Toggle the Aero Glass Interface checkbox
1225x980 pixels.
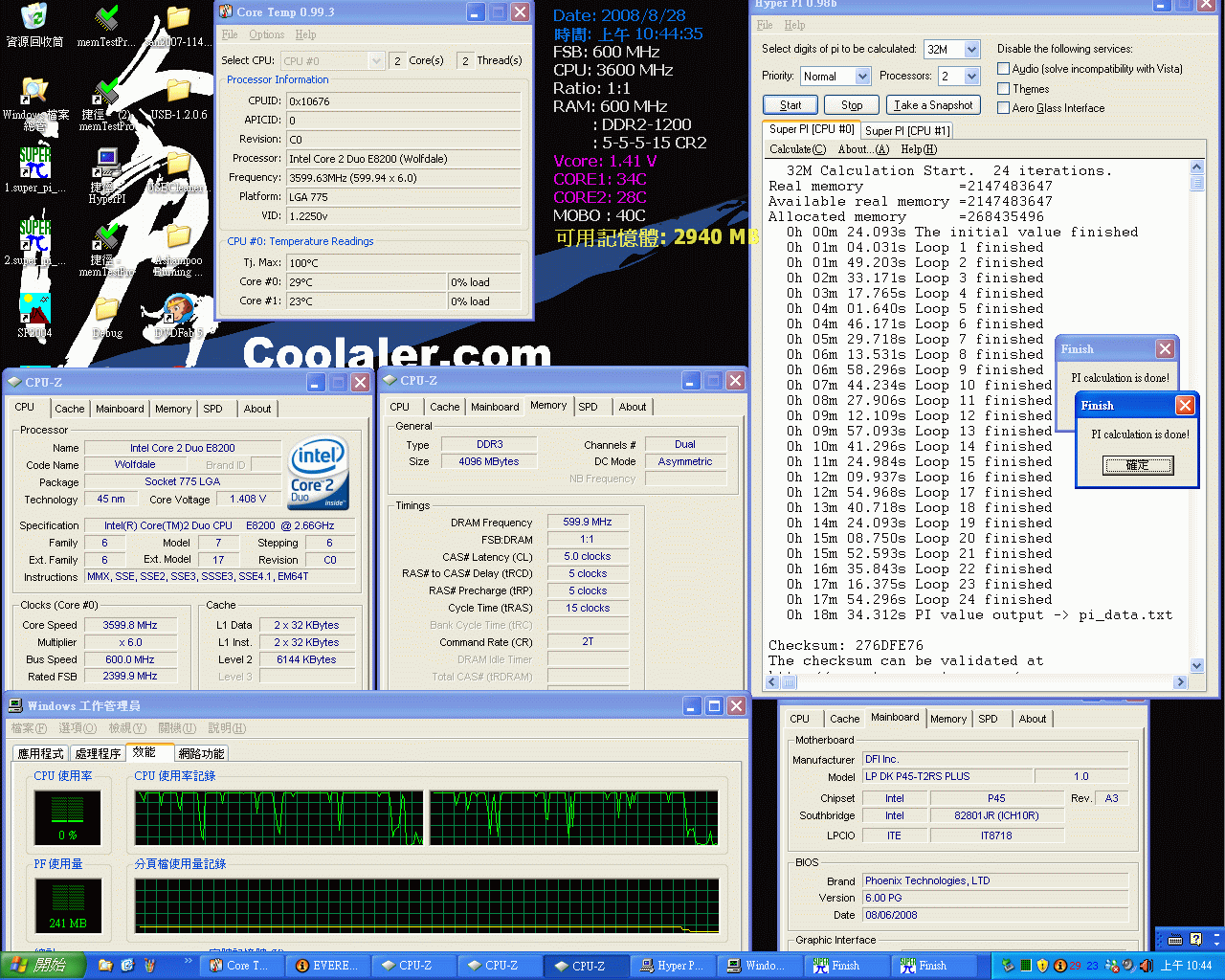click(1003, 107)
